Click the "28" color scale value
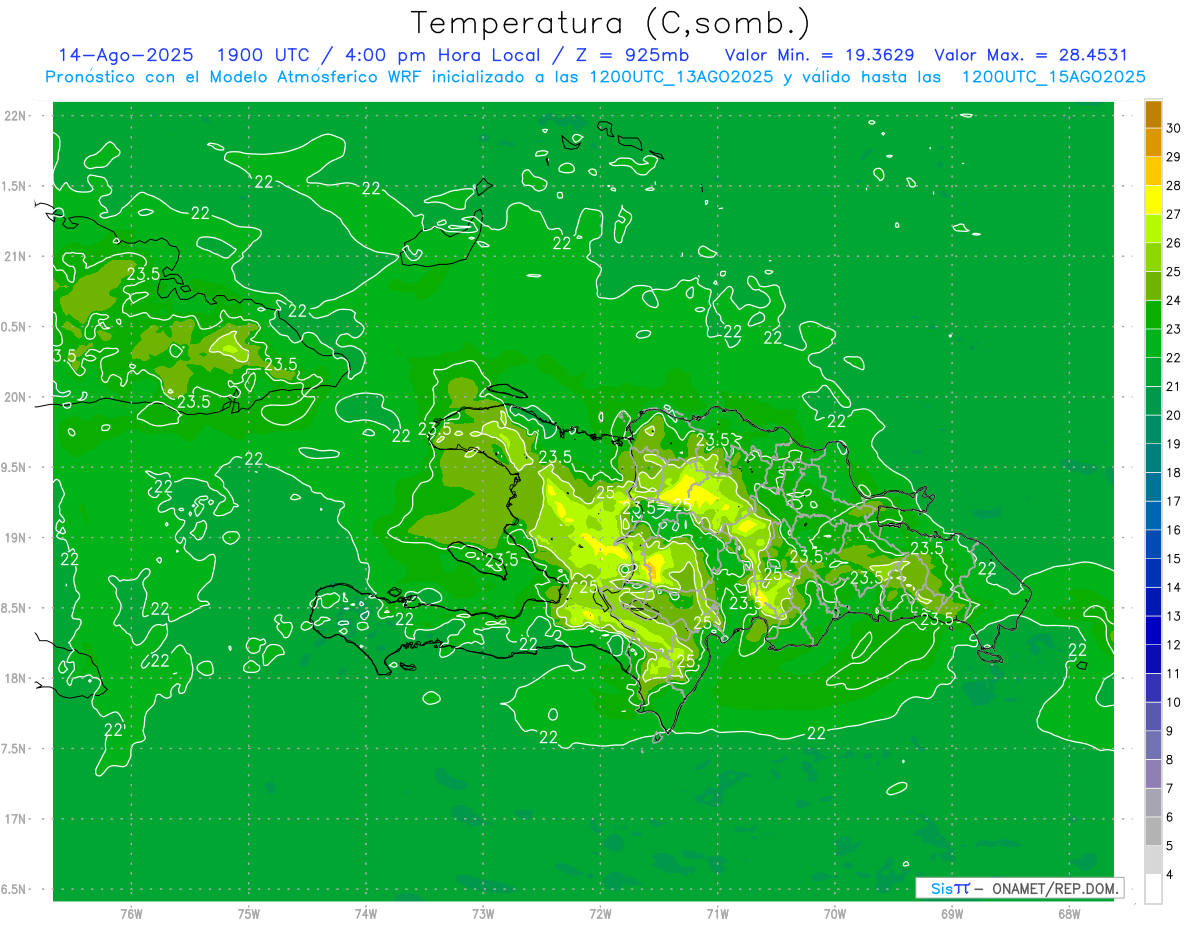1200x927 pixels. (1175, 186)
